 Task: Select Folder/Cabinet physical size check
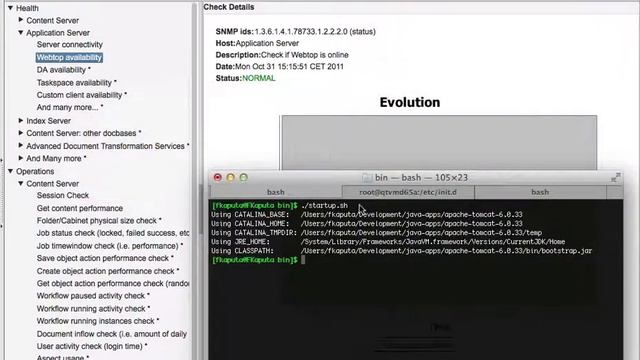coord(99,220)
